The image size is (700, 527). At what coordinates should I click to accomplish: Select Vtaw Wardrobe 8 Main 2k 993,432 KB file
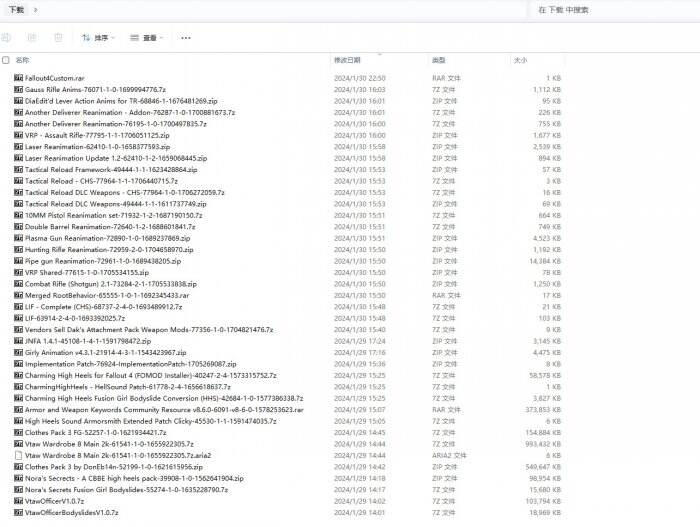click(x=109, y=444)
